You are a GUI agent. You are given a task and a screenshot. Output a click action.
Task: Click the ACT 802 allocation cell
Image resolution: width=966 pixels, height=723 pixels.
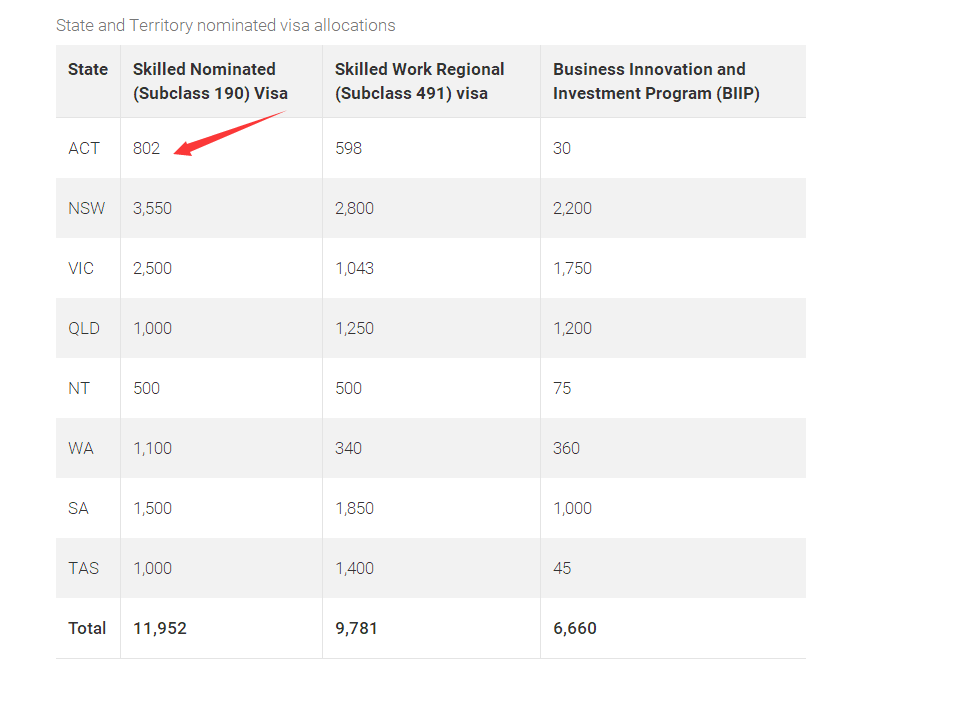[x=146, y=148]
